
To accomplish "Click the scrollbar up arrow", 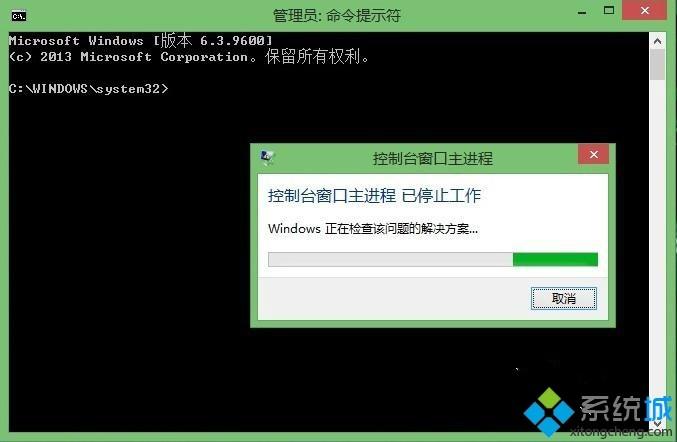I will (658, 41).
